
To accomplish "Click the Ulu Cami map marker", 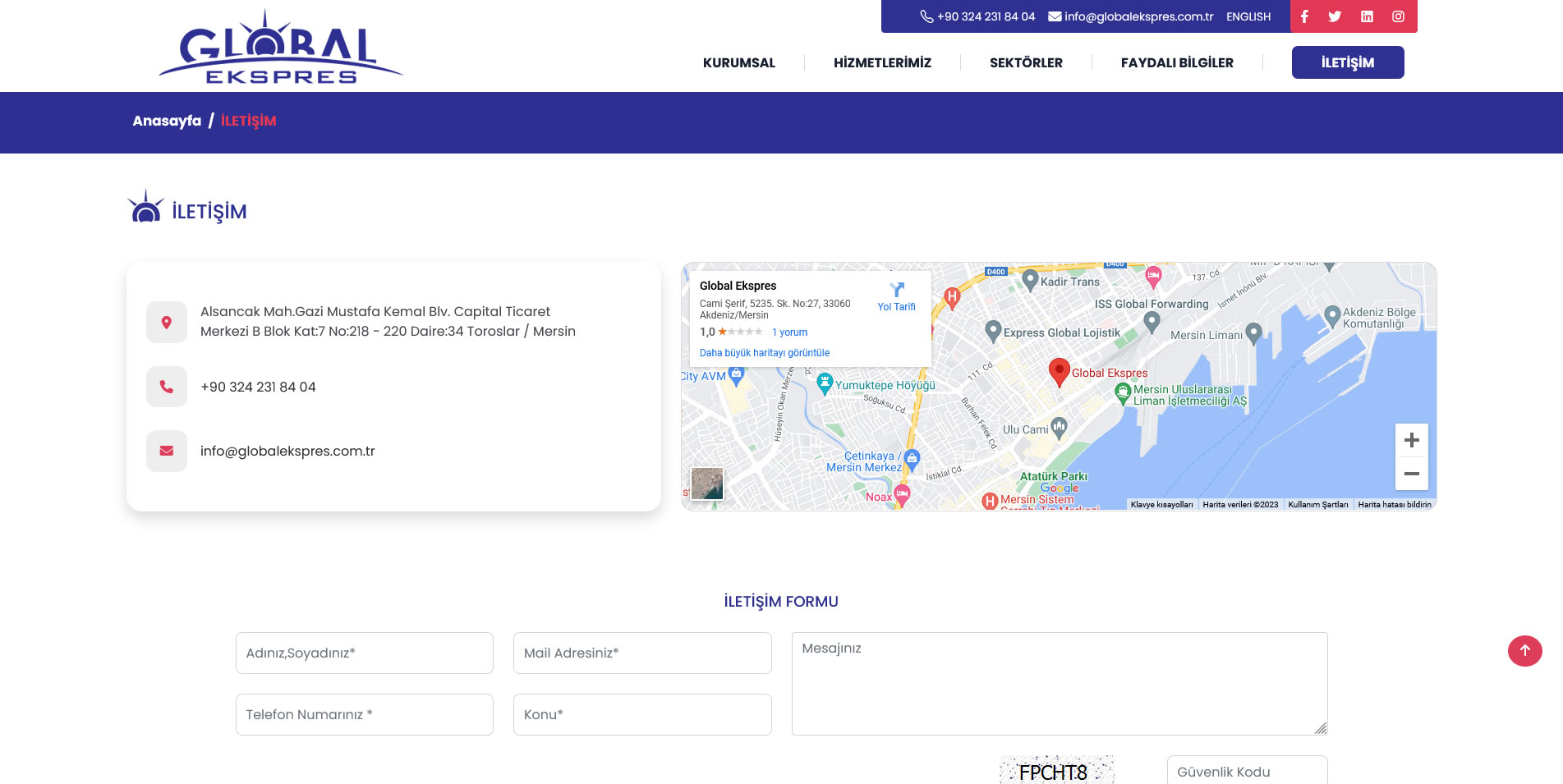I will pos(1059,427).
